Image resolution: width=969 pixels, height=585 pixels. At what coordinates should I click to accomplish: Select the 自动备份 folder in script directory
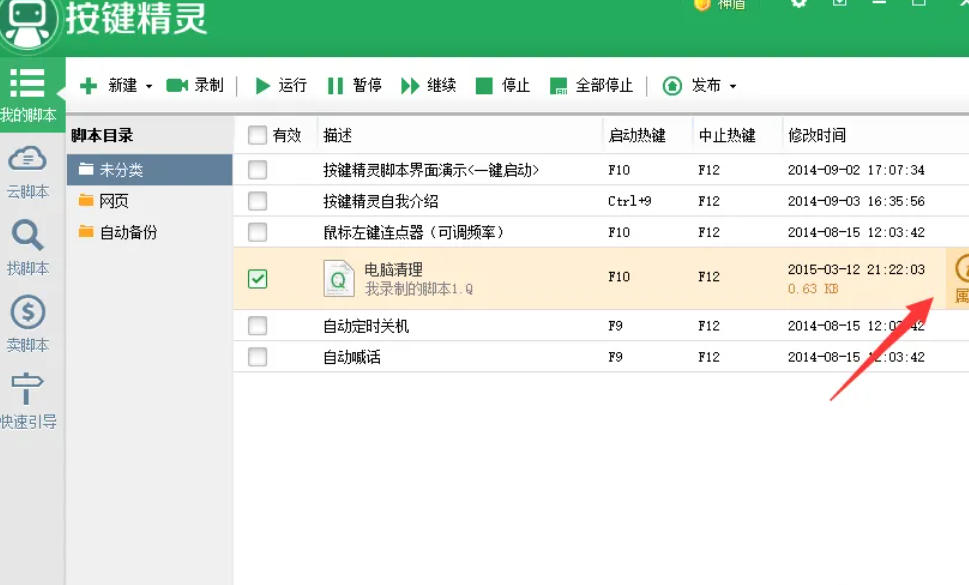click(x=130, y=231)
